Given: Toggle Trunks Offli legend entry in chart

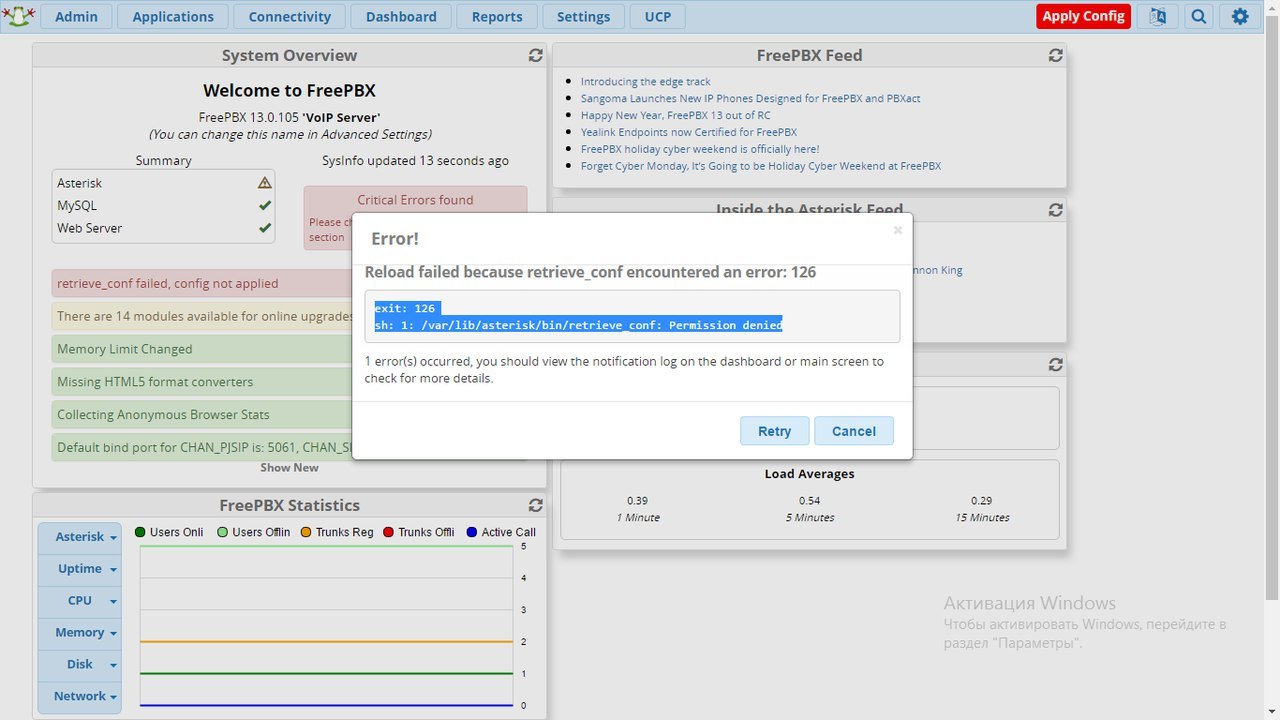Looking at the screenshot, I should tap(418, 532).
